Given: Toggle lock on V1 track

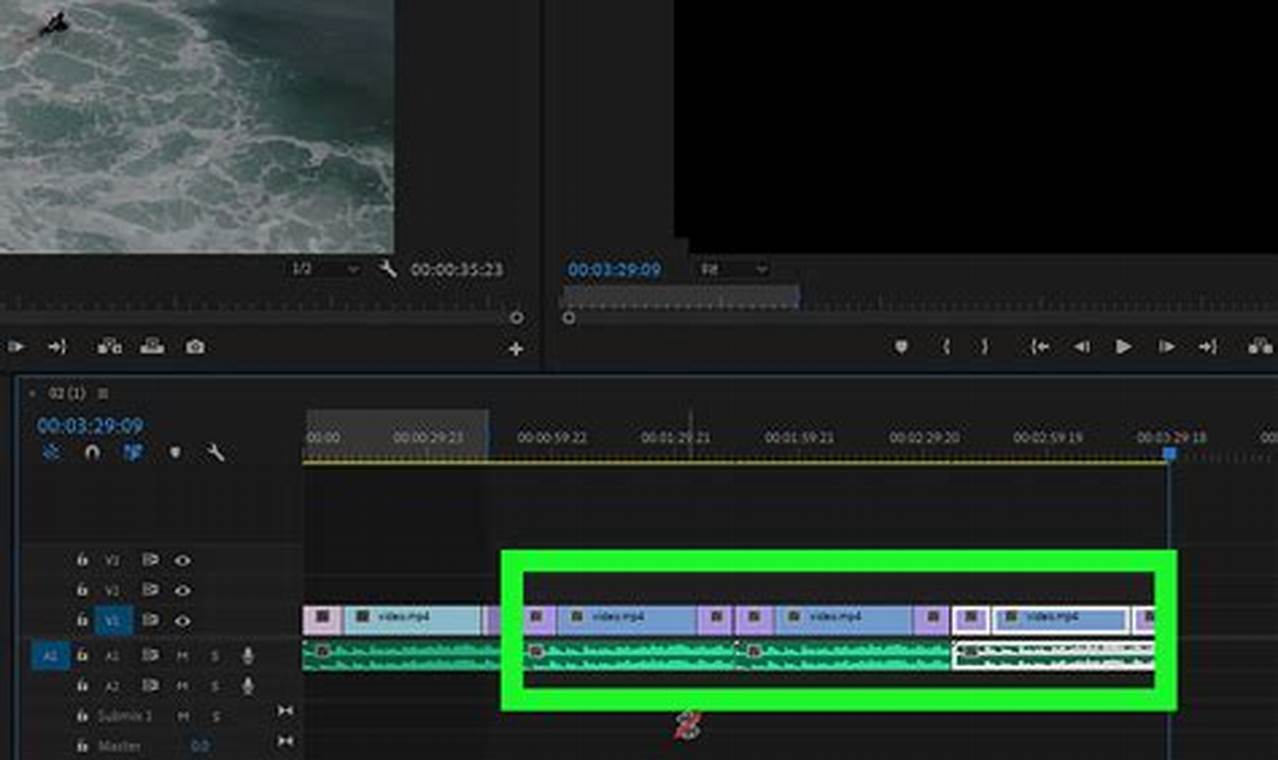Looking at the screenshot, I should 83,620.
